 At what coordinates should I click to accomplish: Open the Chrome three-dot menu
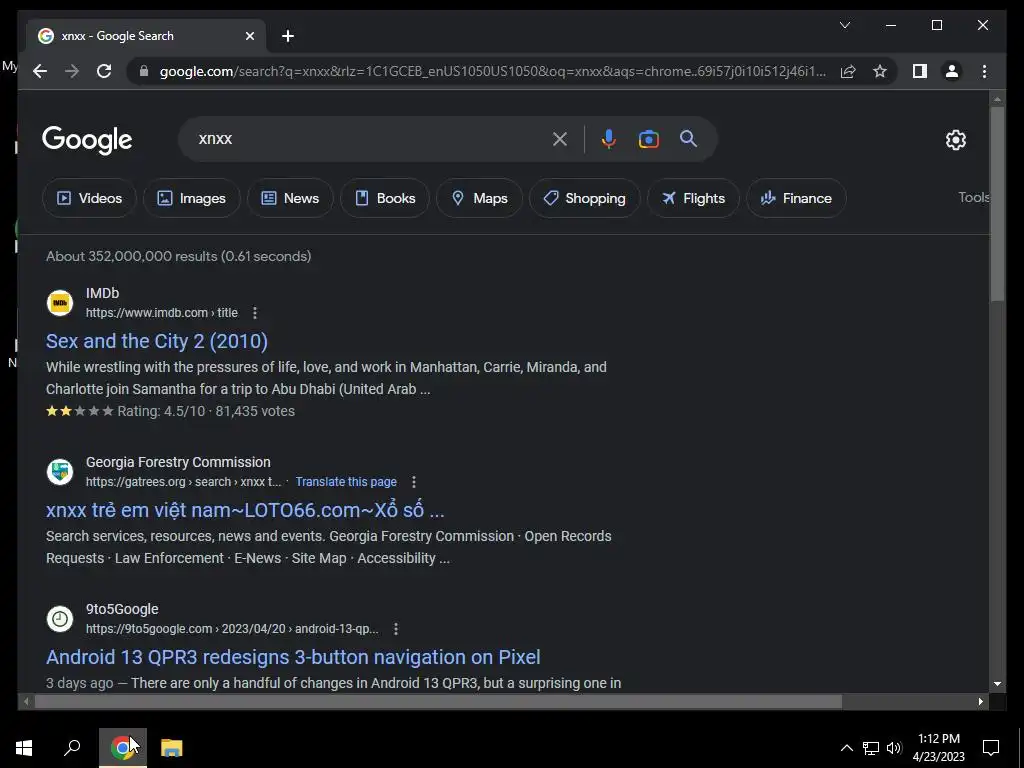tap(984, 71)
